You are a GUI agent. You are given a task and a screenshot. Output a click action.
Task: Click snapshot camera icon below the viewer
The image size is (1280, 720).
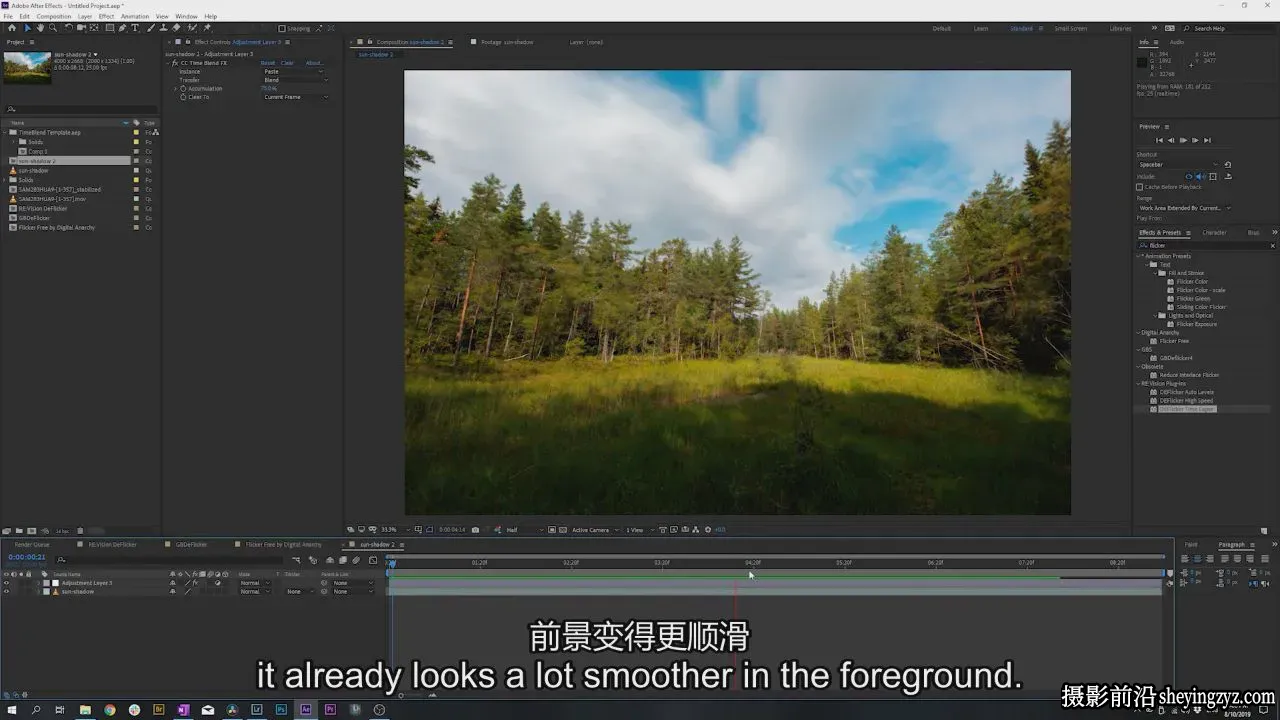point(476,530)
